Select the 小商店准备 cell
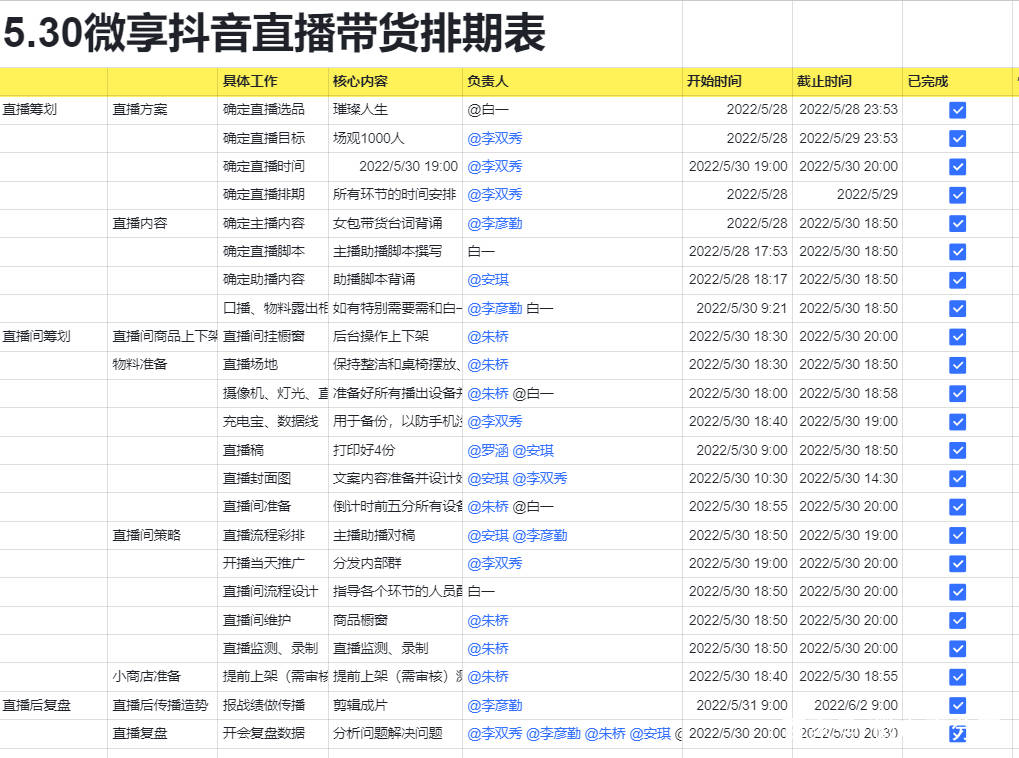The image size is (1019, 758). [x=162, y=677]
